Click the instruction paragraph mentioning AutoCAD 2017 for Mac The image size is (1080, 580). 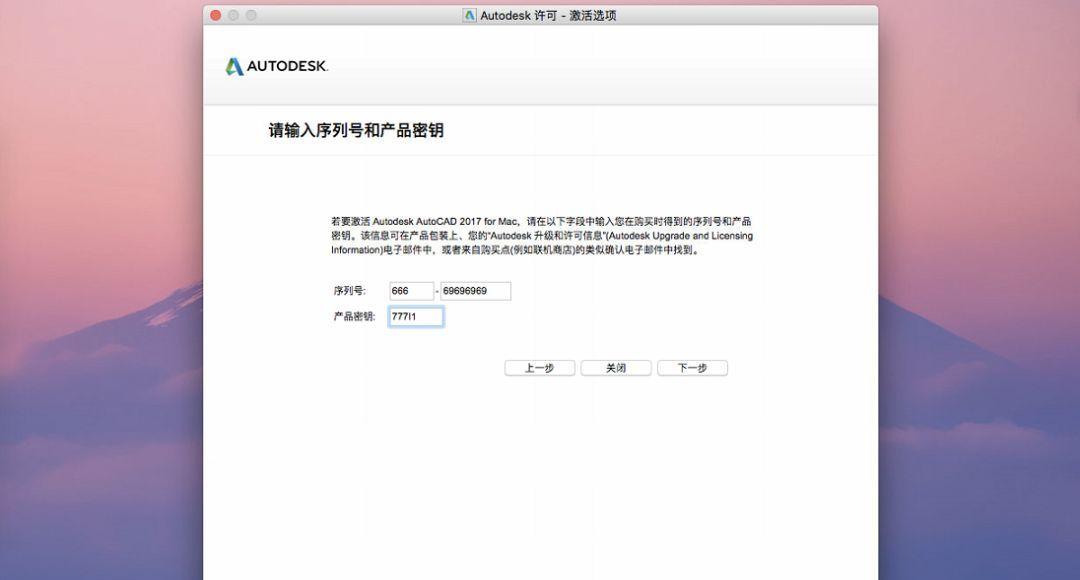pos(542,236)
